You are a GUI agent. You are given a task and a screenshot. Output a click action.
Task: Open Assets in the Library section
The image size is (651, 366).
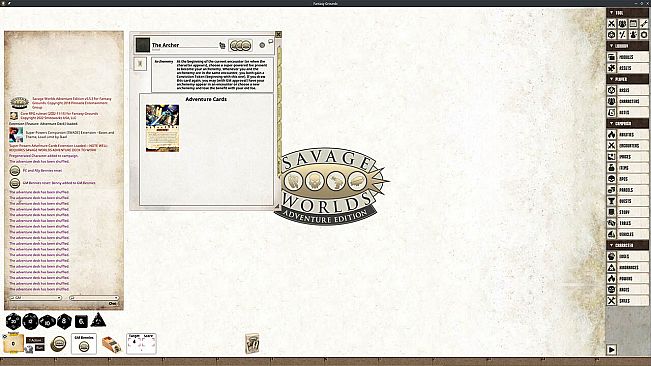(x=627, y=68)
